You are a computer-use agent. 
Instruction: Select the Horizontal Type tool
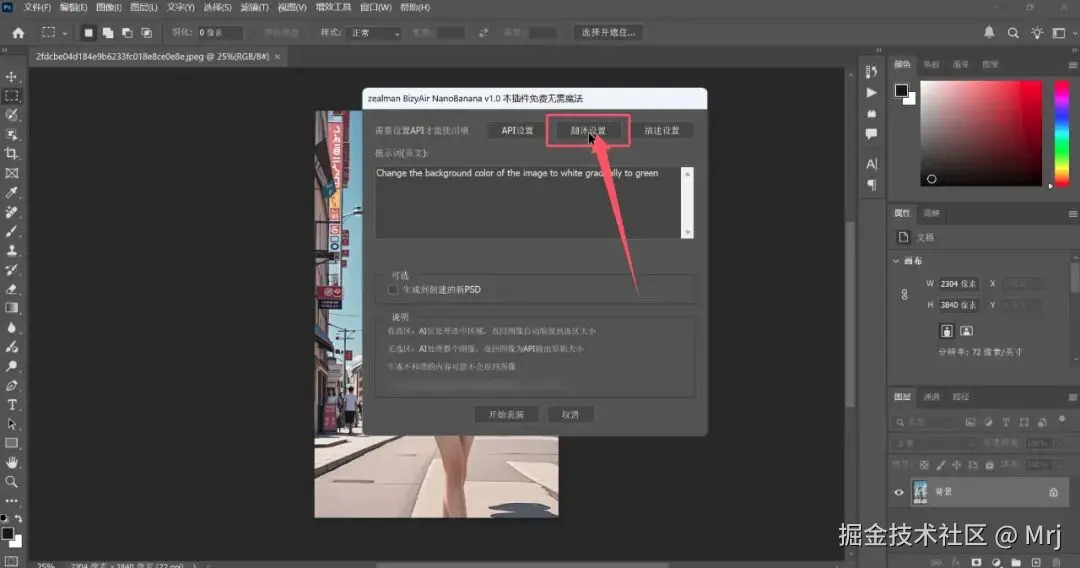[12, 405]
